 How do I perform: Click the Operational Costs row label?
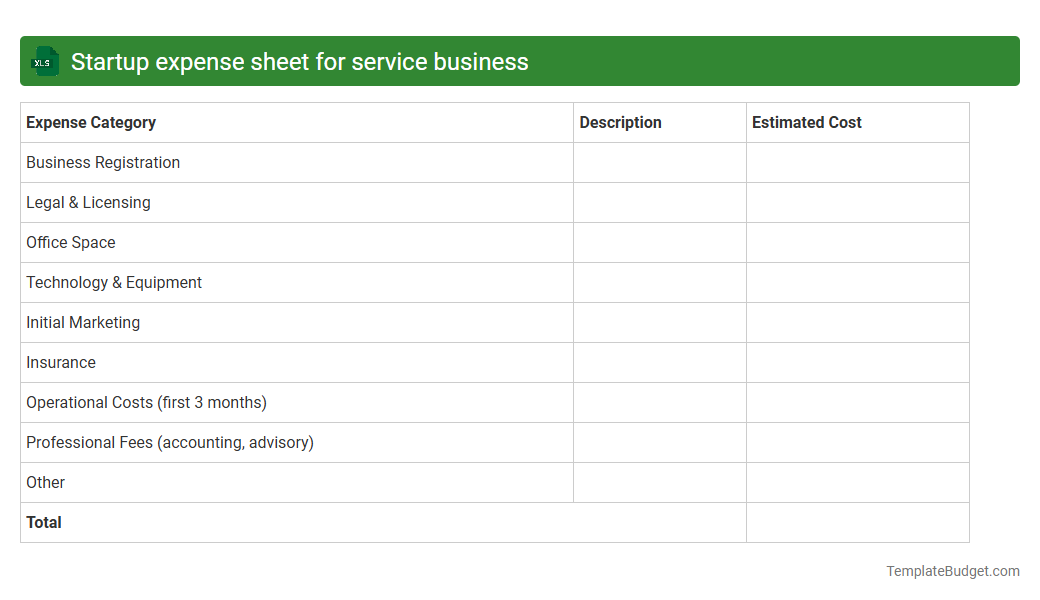coord(146,402)
